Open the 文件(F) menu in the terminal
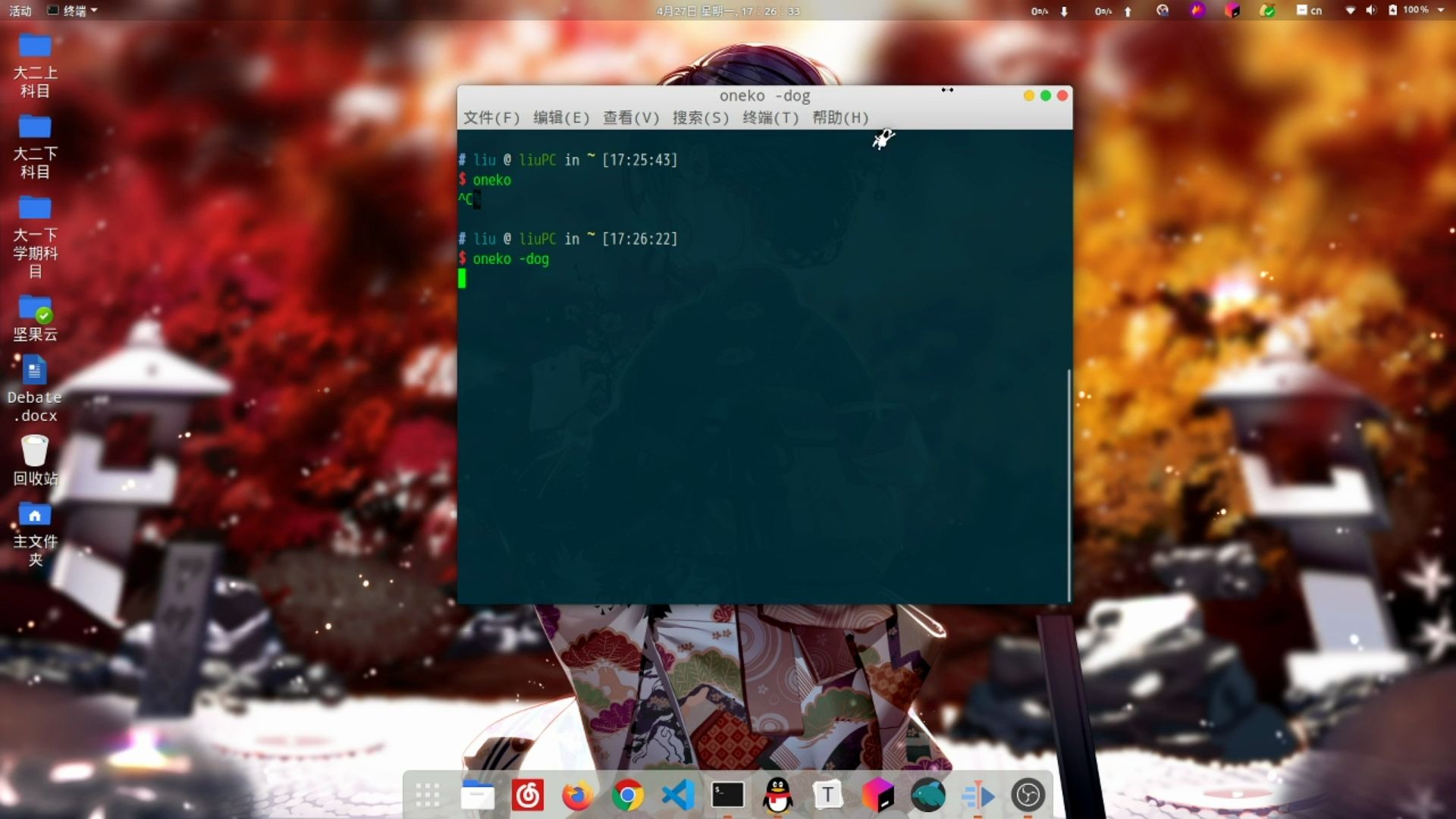 click(491, 118)
